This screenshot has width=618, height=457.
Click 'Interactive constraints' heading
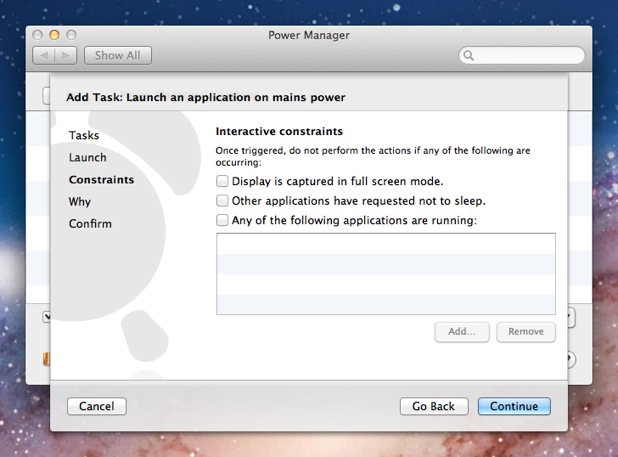point(279,131)
